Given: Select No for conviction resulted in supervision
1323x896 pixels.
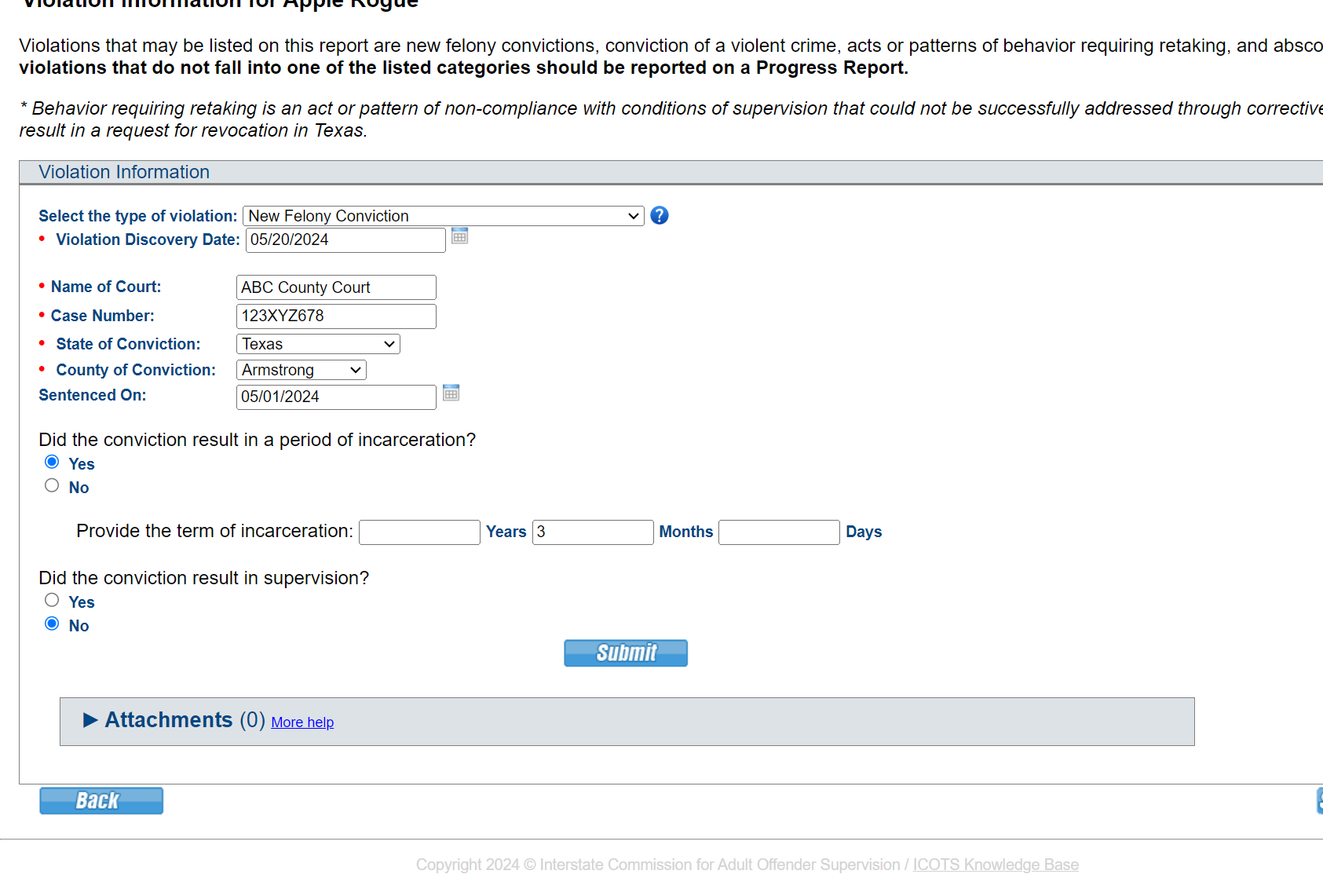Looking at the screenshot, I should 52,624.
